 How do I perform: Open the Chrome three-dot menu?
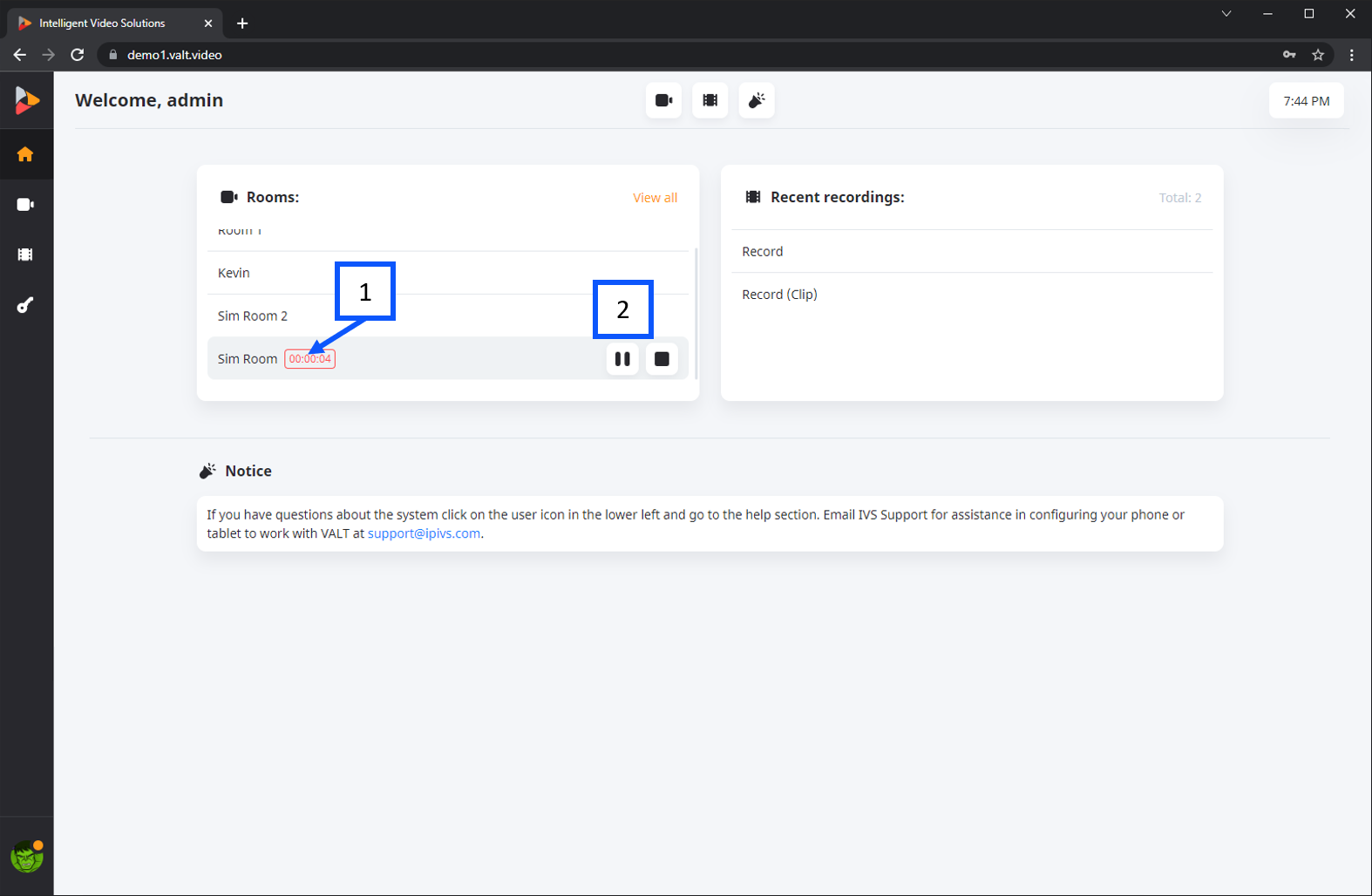(x=1352, y=55)
